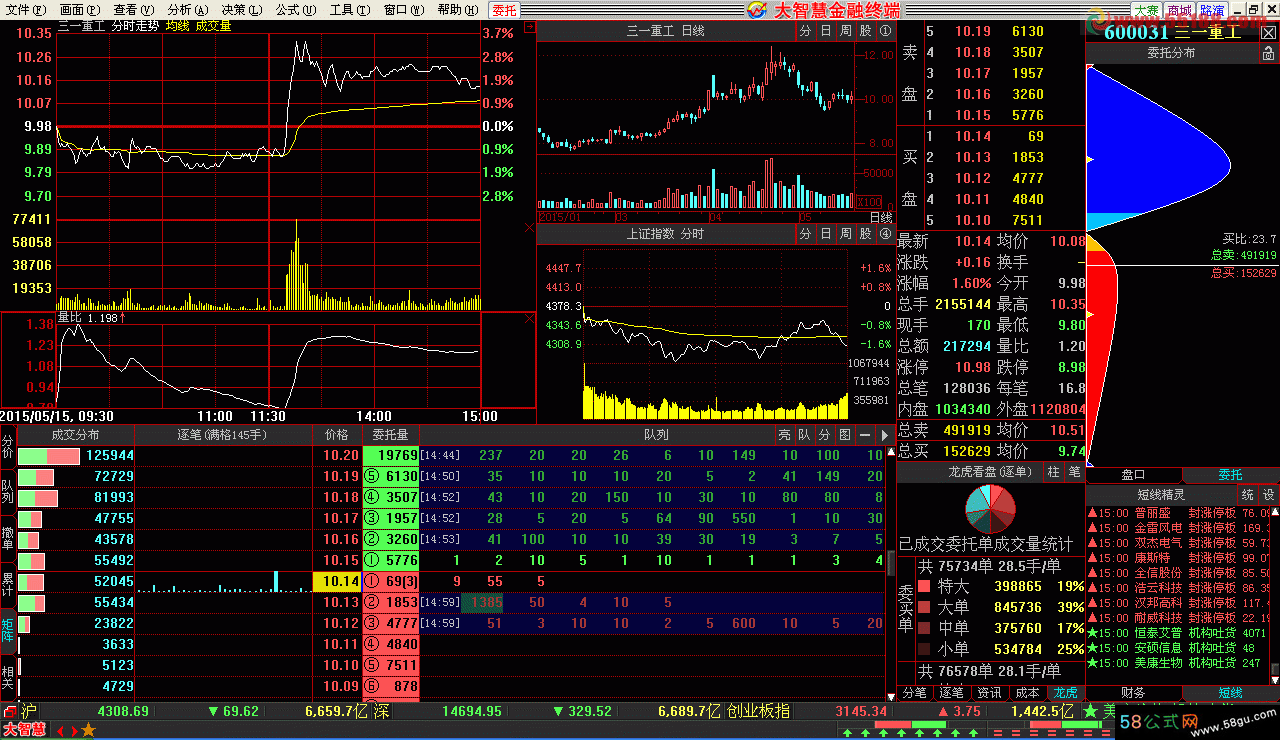Click 普丽盛 封涨停板 alert row
Viewport: 1280px width, 740px height.
1178,513
